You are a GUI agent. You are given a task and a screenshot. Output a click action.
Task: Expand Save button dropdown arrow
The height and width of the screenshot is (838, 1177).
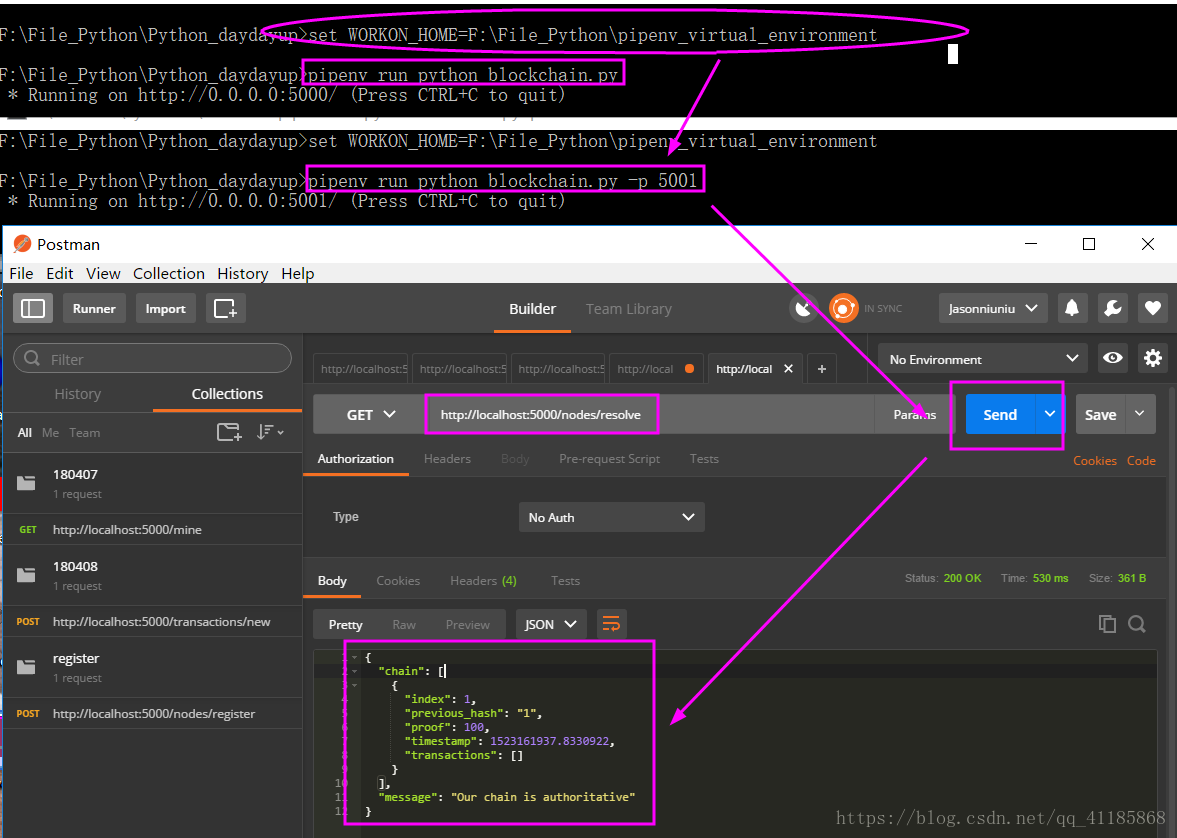(1139, 414)
